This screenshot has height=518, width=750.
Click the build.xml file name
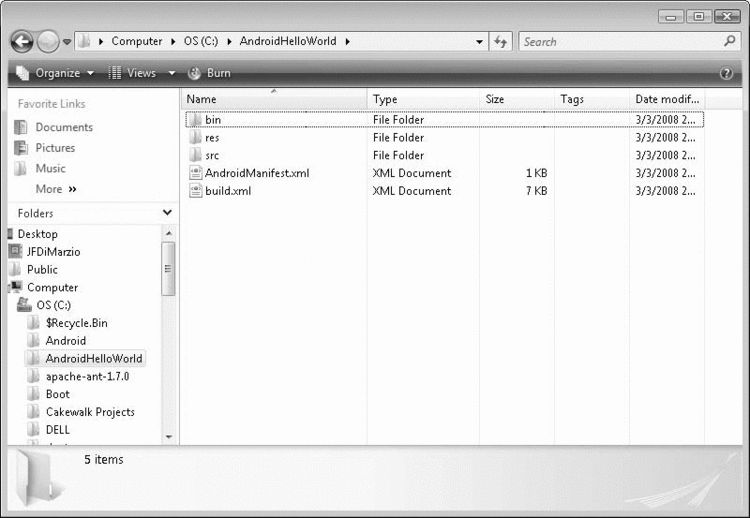point(228,191)
